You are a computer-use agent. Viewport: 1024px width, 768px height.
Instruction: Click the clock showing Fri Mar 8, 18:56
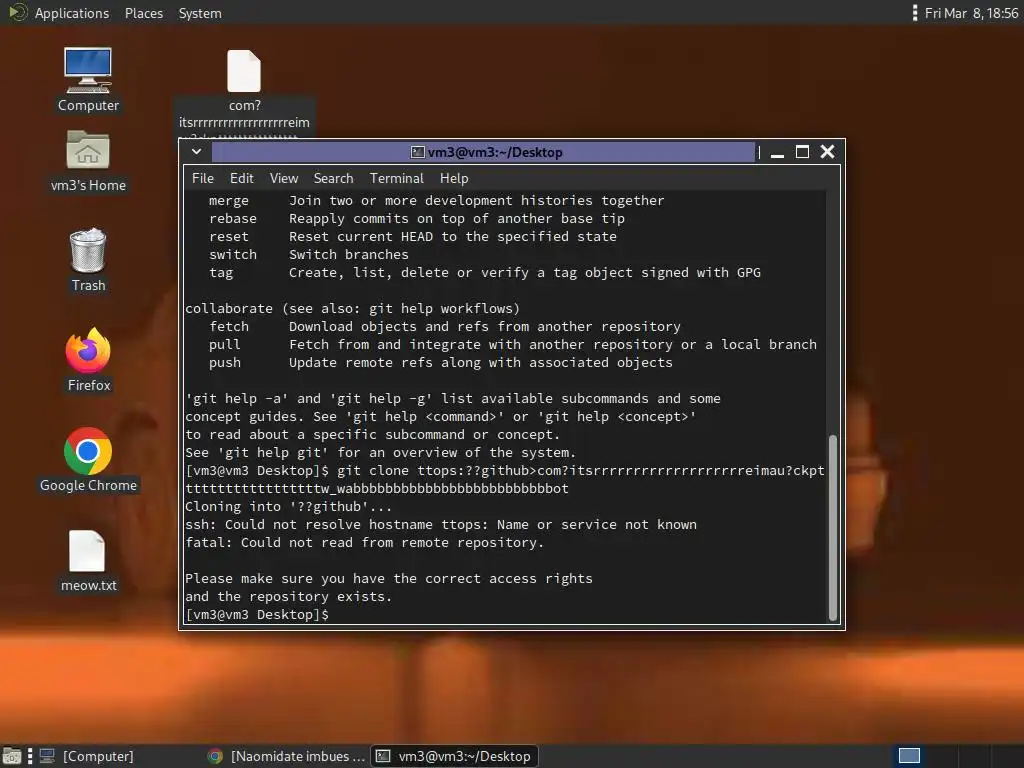point(971,13)
